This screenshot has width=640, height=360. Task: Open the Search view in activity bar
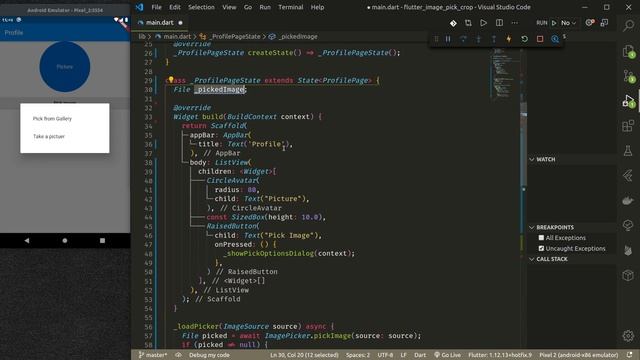click(628, 26)
